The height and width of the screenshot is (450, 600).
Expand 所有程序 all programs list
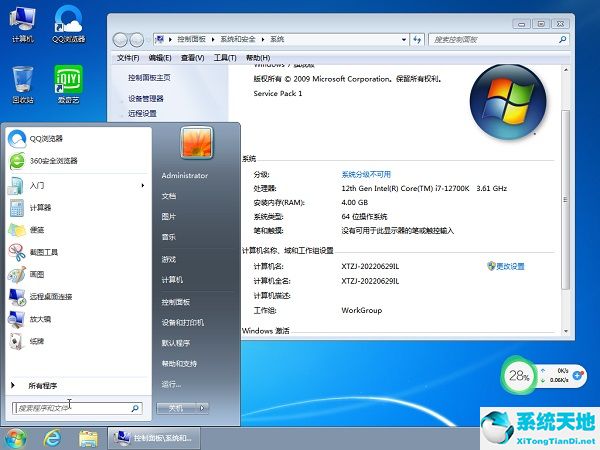pos(42,385)
